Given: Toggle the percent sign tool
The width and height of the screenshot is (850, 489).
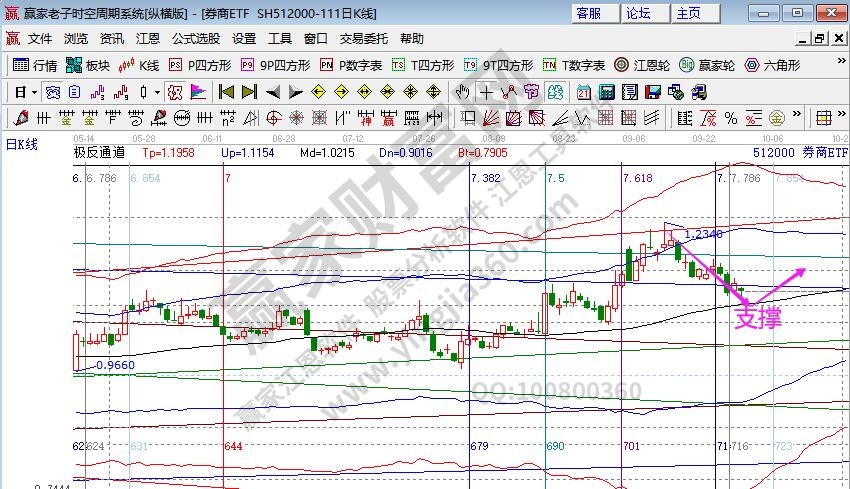Looking at the screenshot, I should click(731, 118).
